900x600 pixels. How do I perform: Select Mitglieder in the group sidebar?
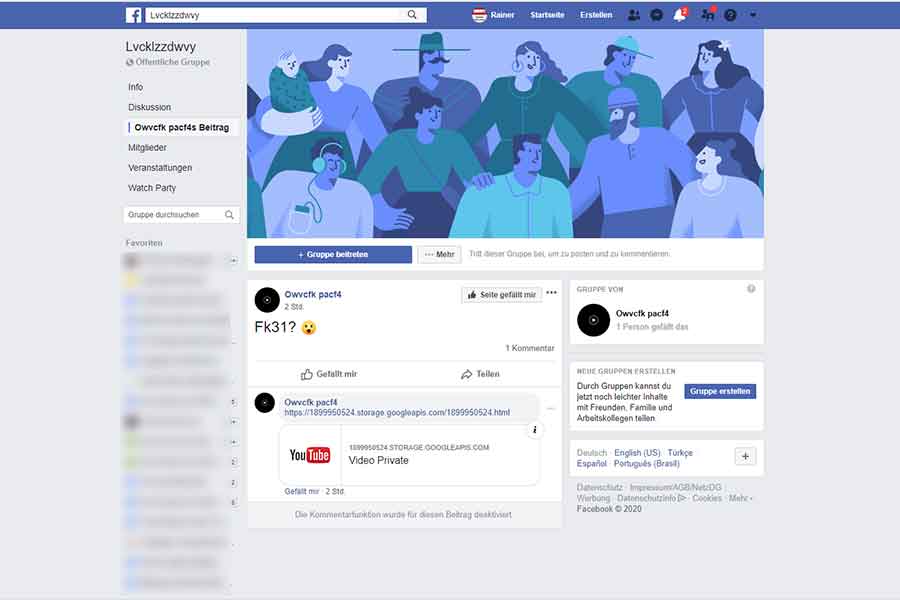click(x=148, y=148)
